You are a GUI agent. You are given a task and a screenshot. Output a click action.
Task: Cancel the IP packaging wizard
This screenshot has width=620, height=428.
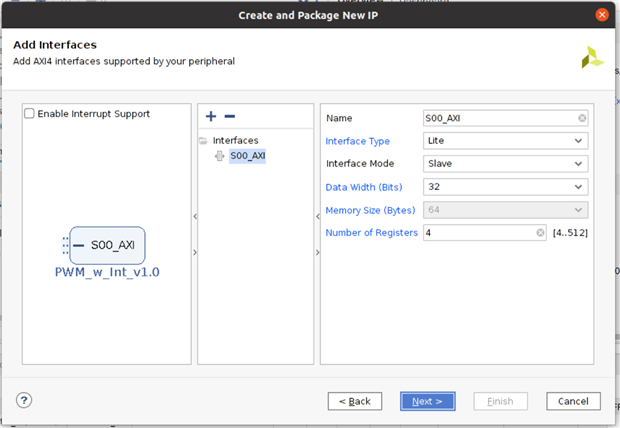[x=573, y=401]
